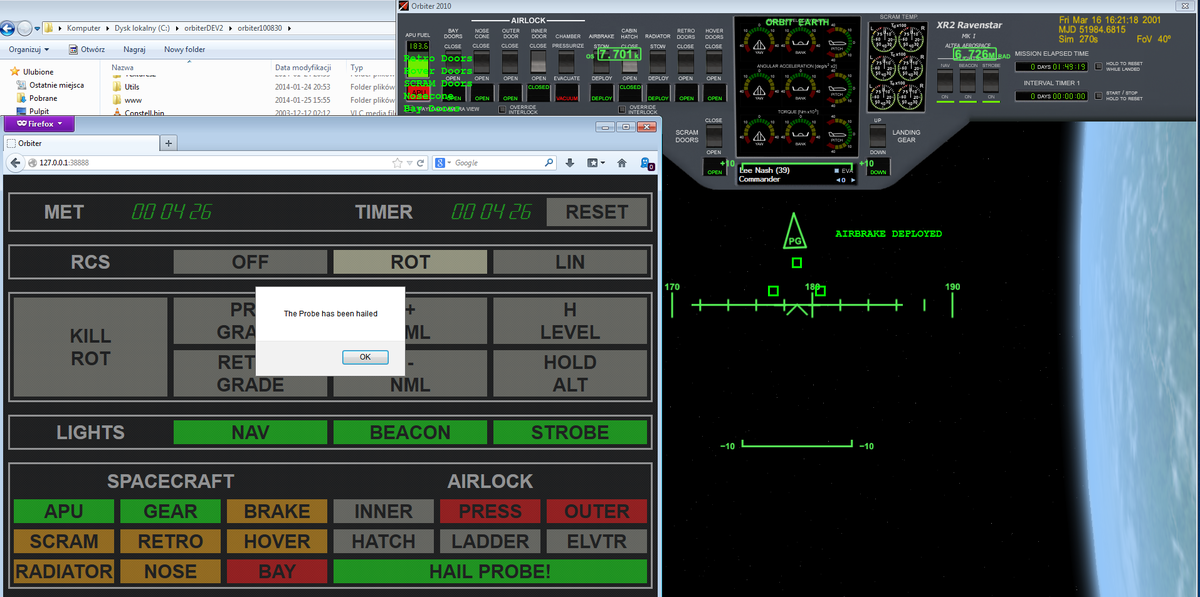Expand breadcrumb arrow after Komputer
This screenshot has width=1200, height=597.
107,28
